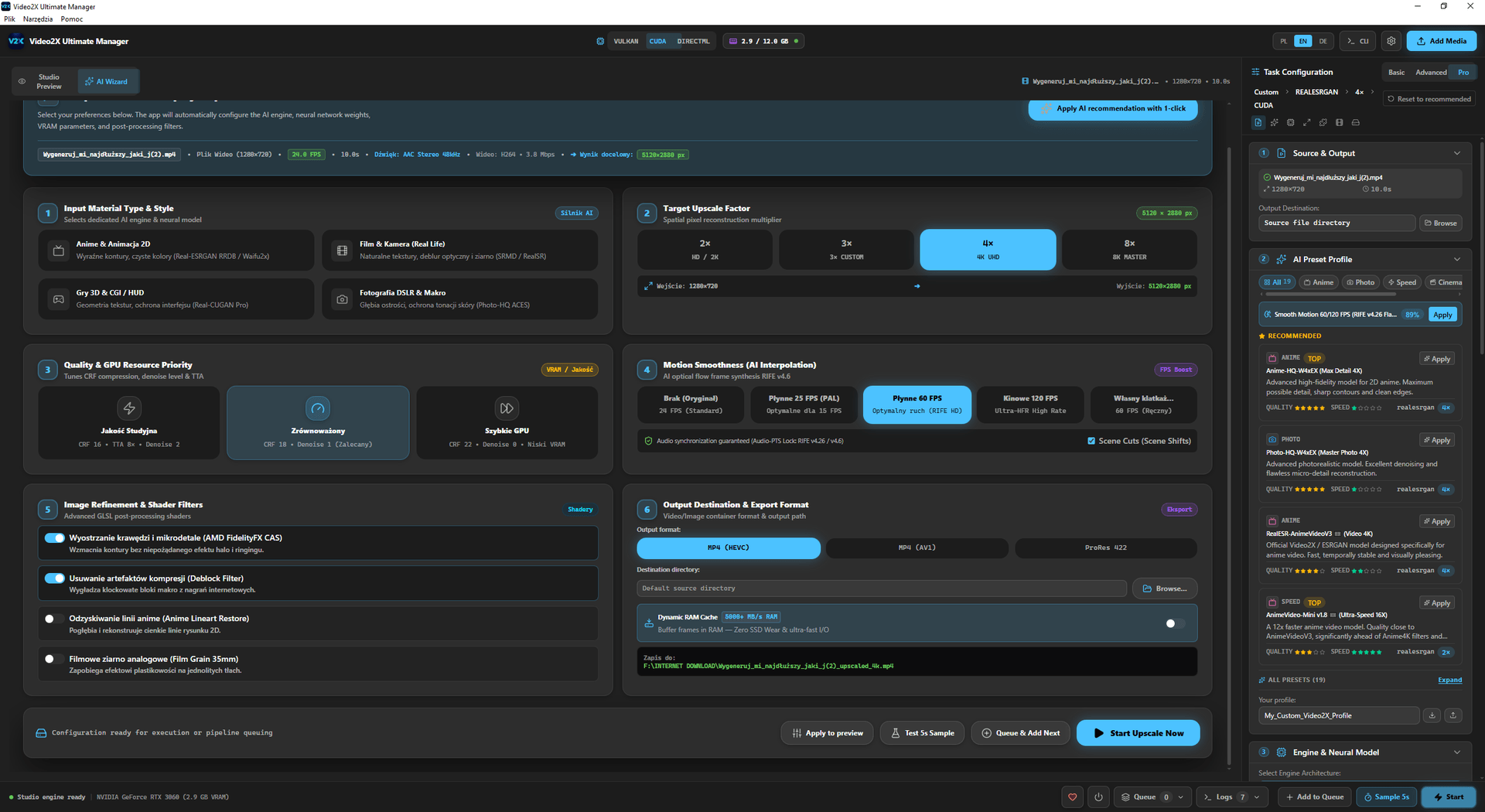Enable Filmowe ziarno analogowe film grain
This screenshot has width=1485, height=812.
tap(54, 659)
